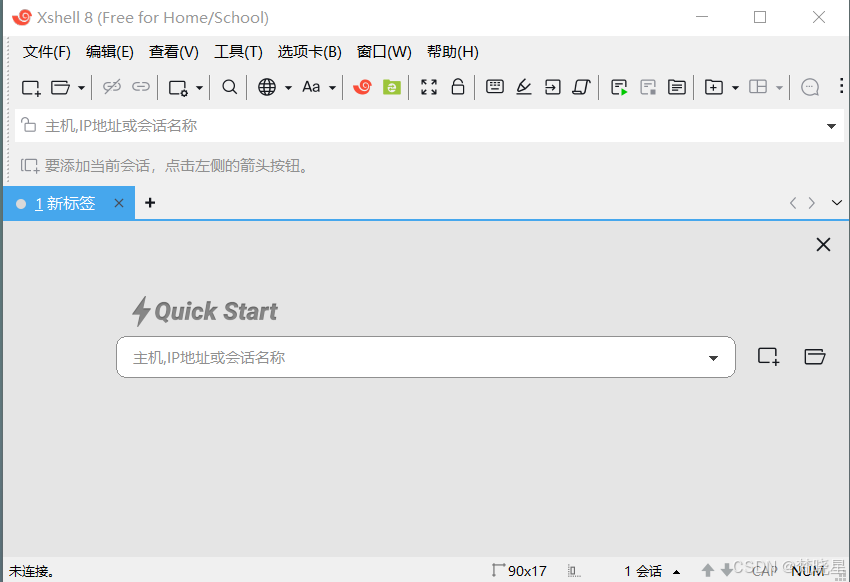Click the 90x17 terminal size in status bar
The height and width of the screenshot is (582, 850).
[x=527, y=571]
